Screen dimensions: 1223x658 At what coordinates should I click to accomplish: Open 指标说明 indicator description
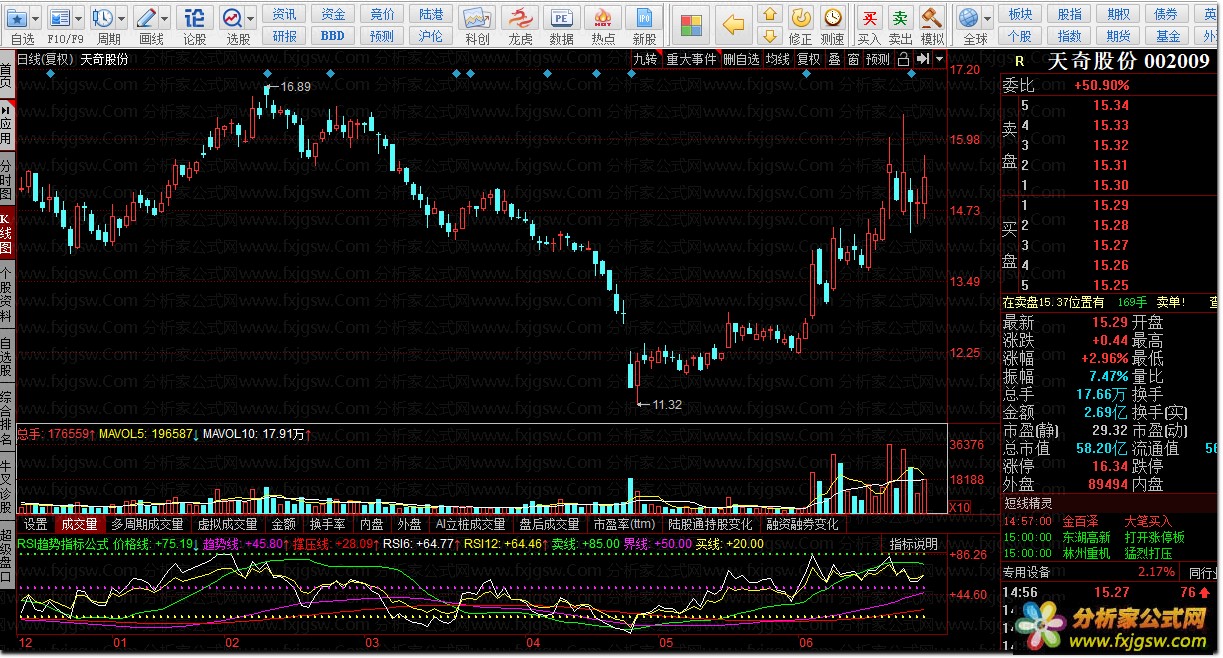coord(914,544)
